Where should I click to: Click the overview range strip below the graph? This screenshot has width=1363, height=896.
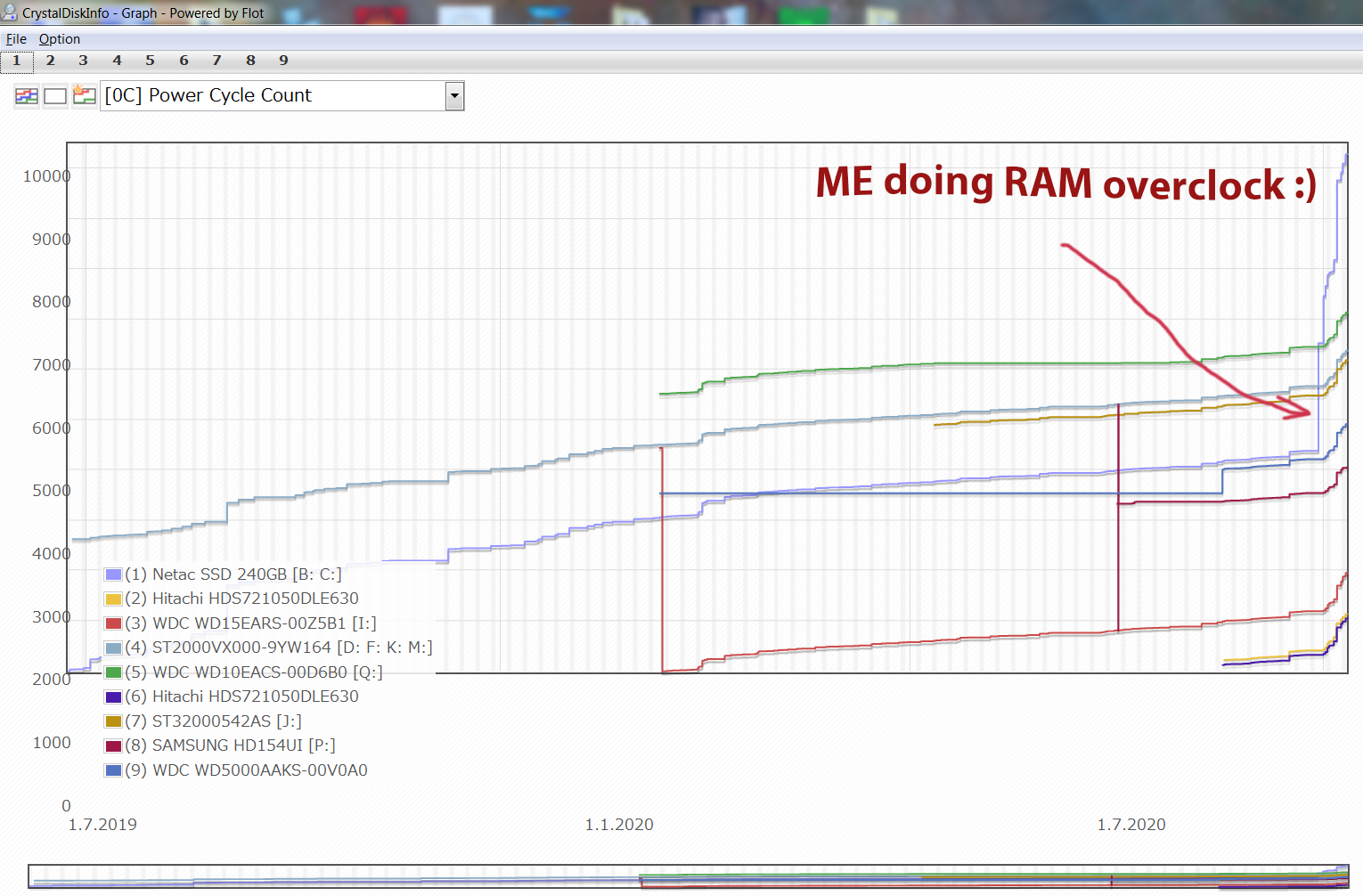(689, 876)
